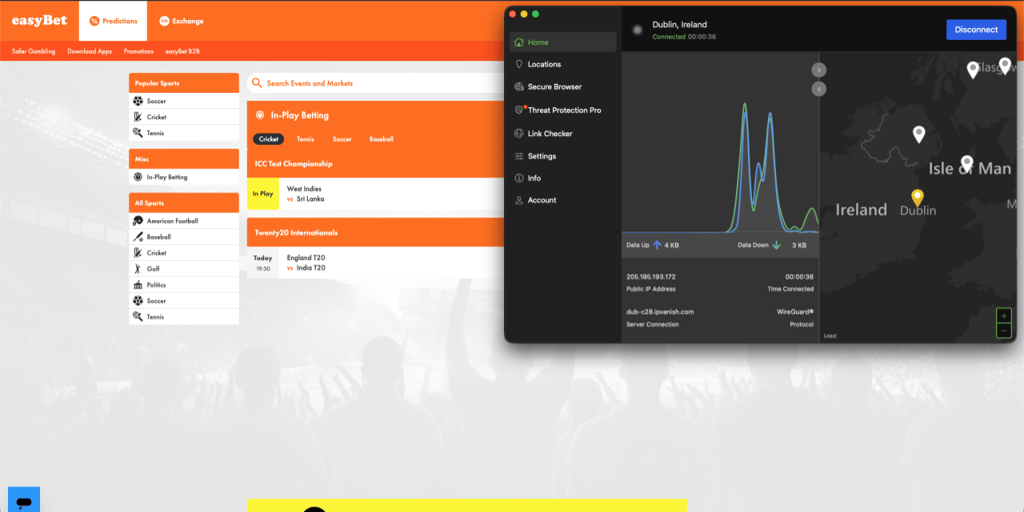Select the Tennis pill in In-Play Betting
The image size is (1024, 512).
306,139
